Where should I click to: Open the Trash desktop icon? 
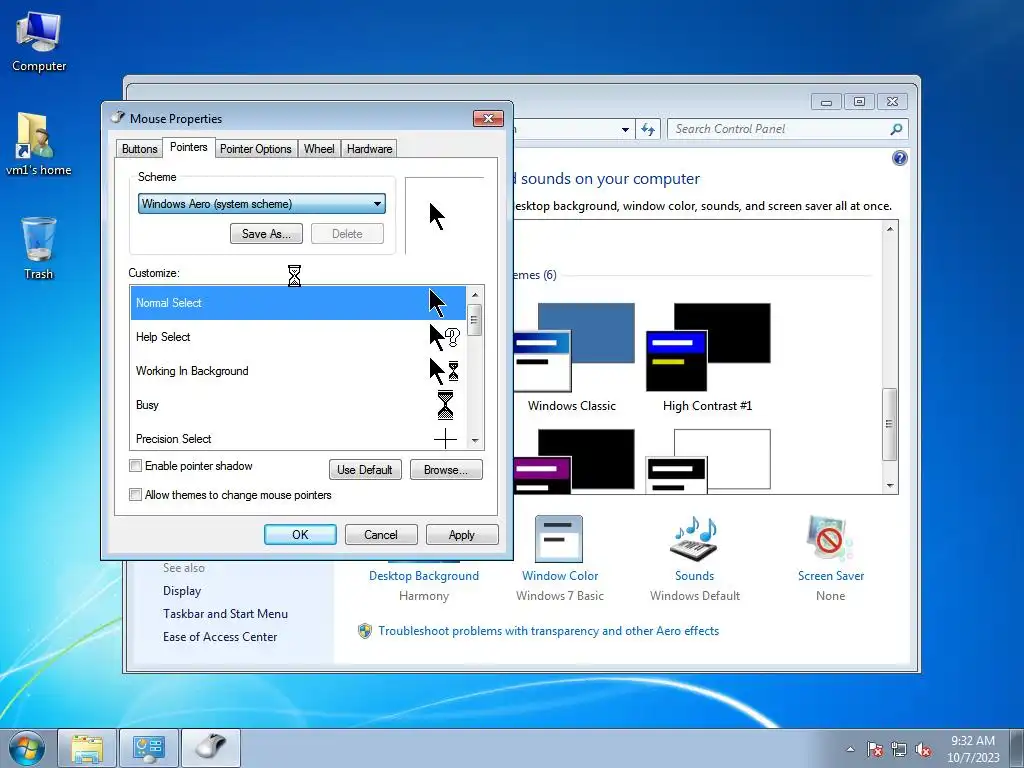(x=39, y=248)
